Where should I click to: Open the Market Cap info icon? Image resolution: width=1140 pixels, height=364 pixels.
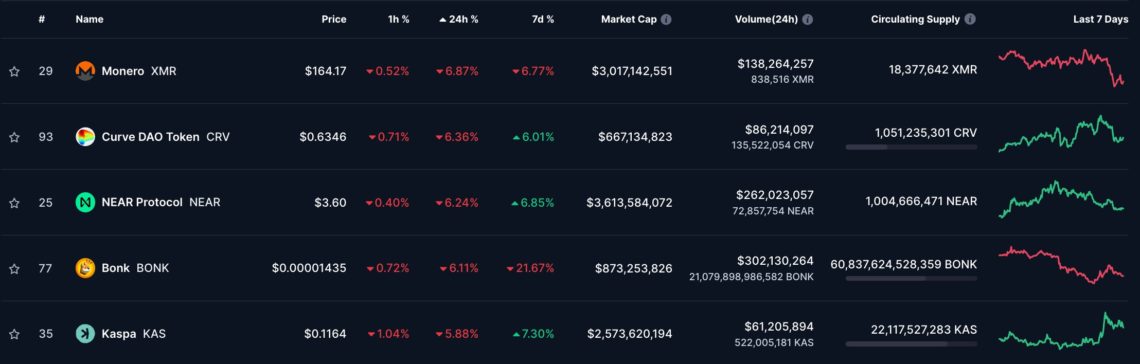click(666, 20)
